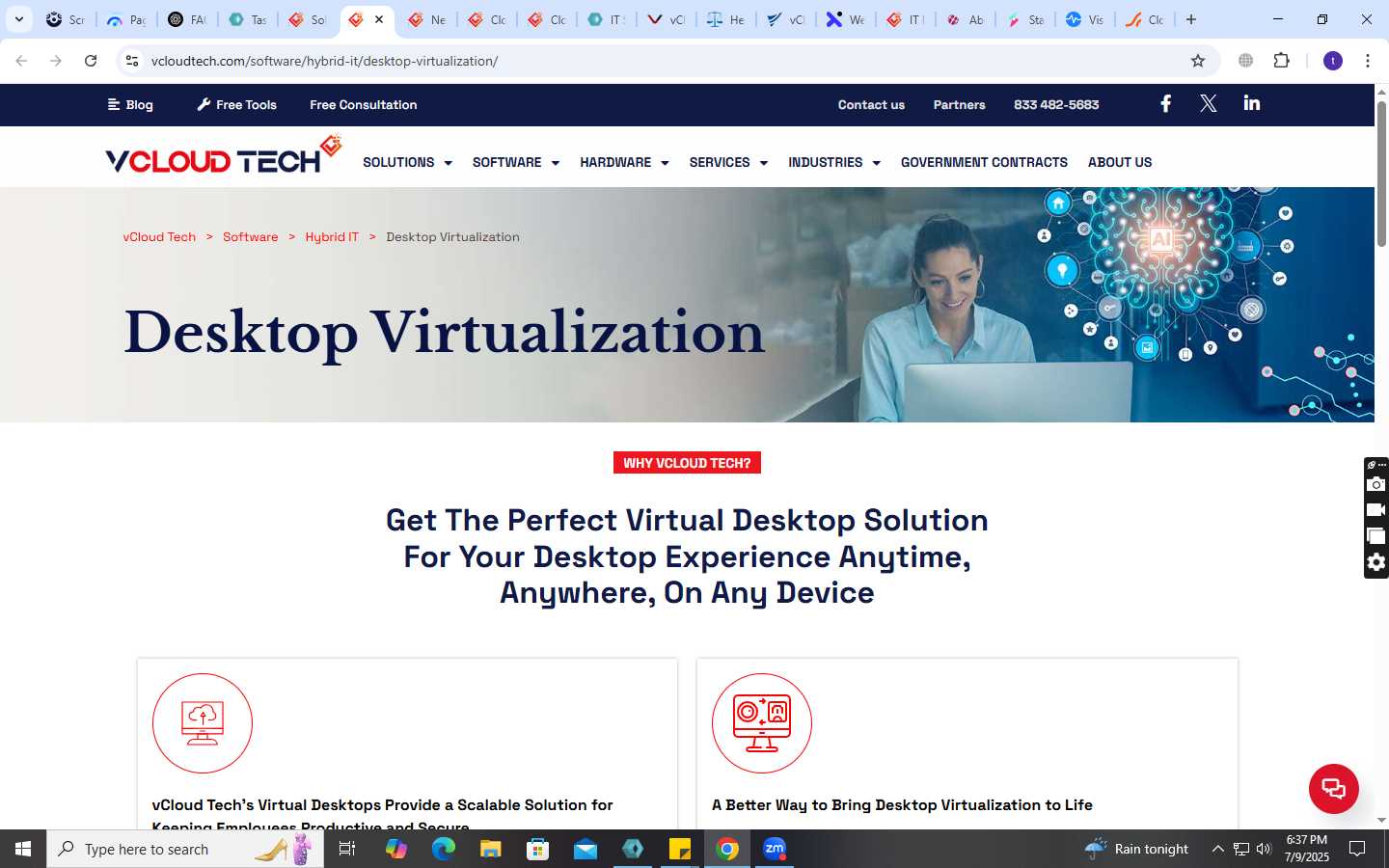Expand the SERVICES dropdown menu
The image size is (1389, 868).
pos(728,162)
